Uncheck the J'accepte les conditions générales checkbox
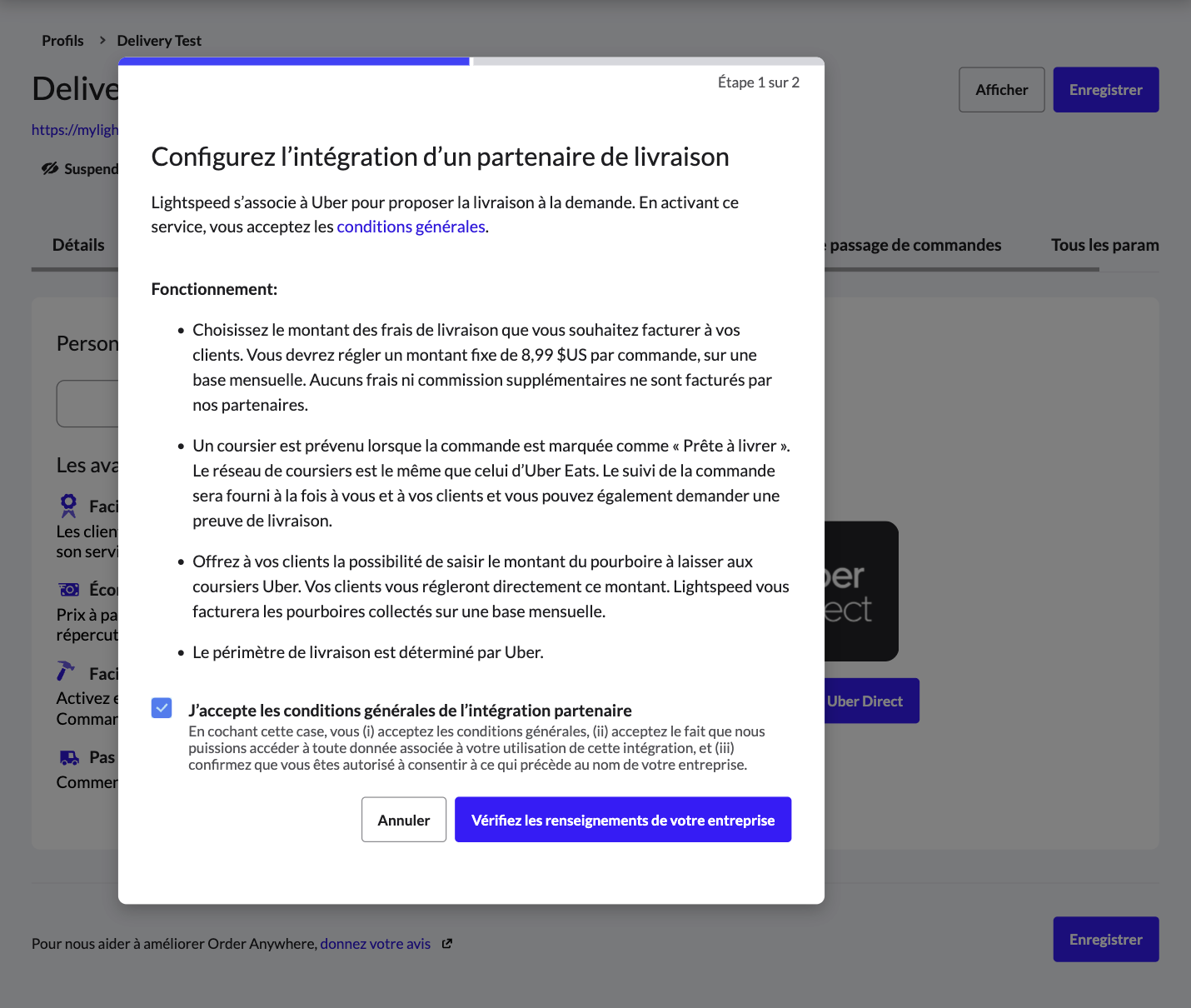 click(x=162, y=708)
